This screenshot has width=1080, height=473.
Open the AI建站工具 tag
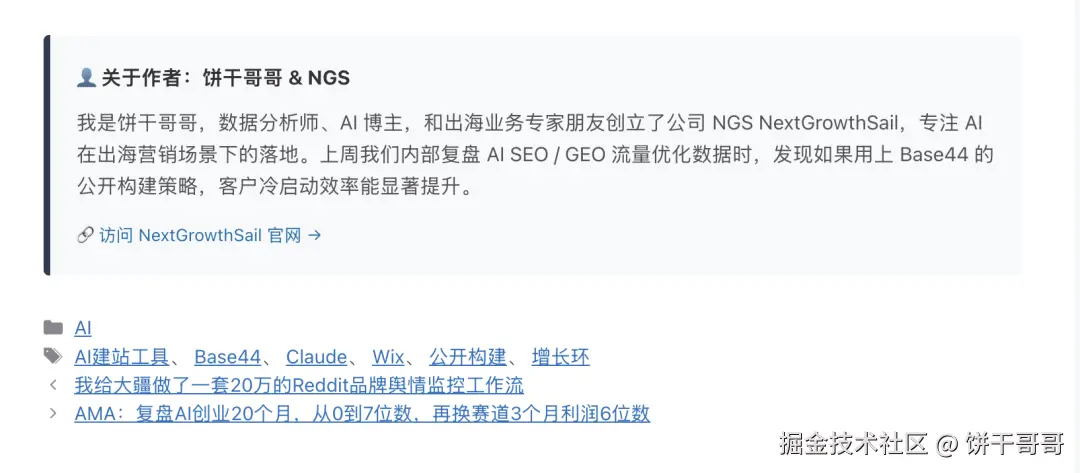point(122,357)
